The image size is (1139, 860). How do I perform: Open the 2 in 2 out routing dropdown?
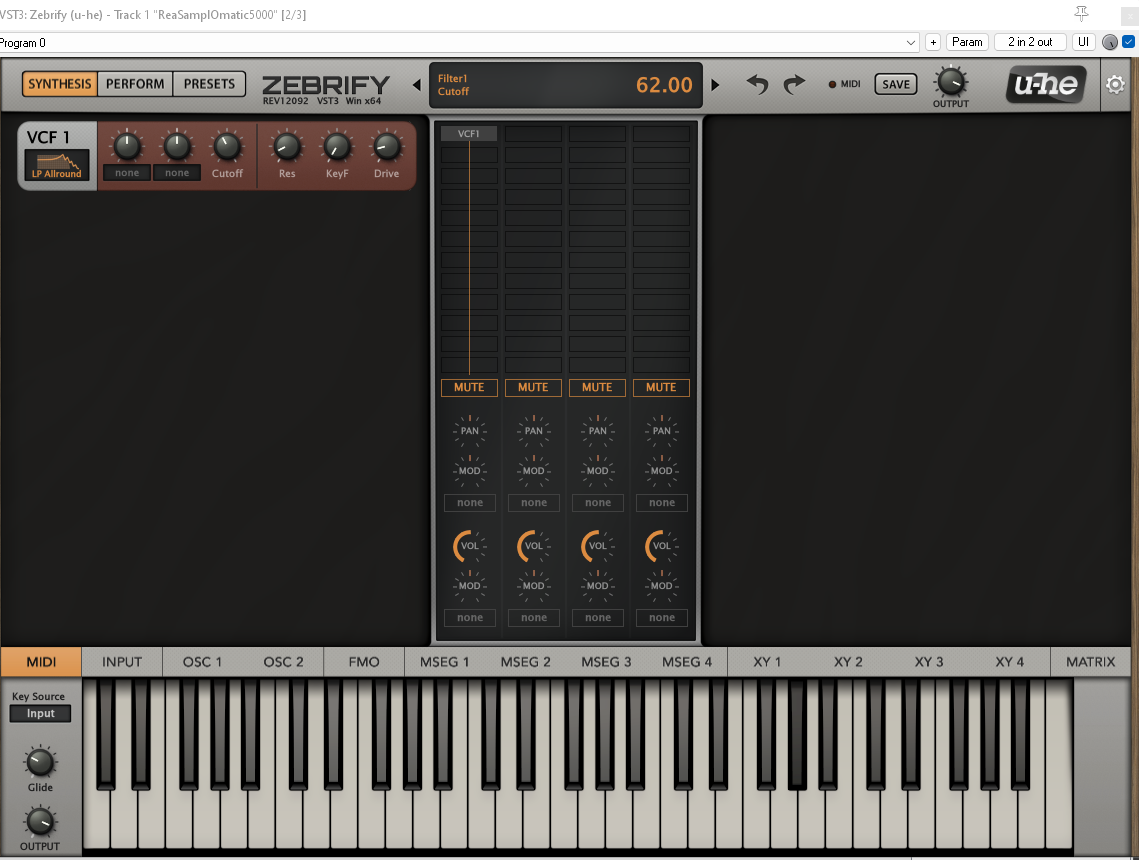click(1030, 42)
